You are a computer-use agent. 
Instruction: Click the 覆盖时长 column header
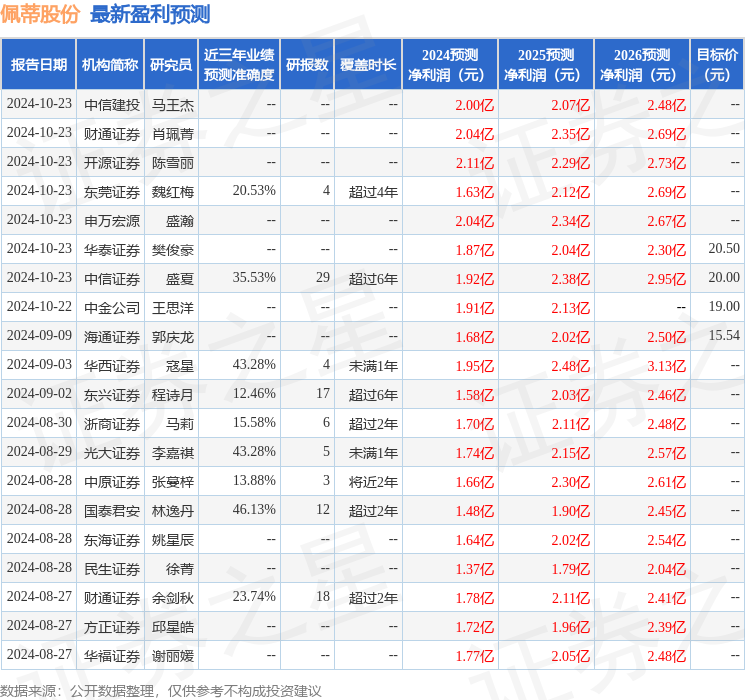click(368, 64)
